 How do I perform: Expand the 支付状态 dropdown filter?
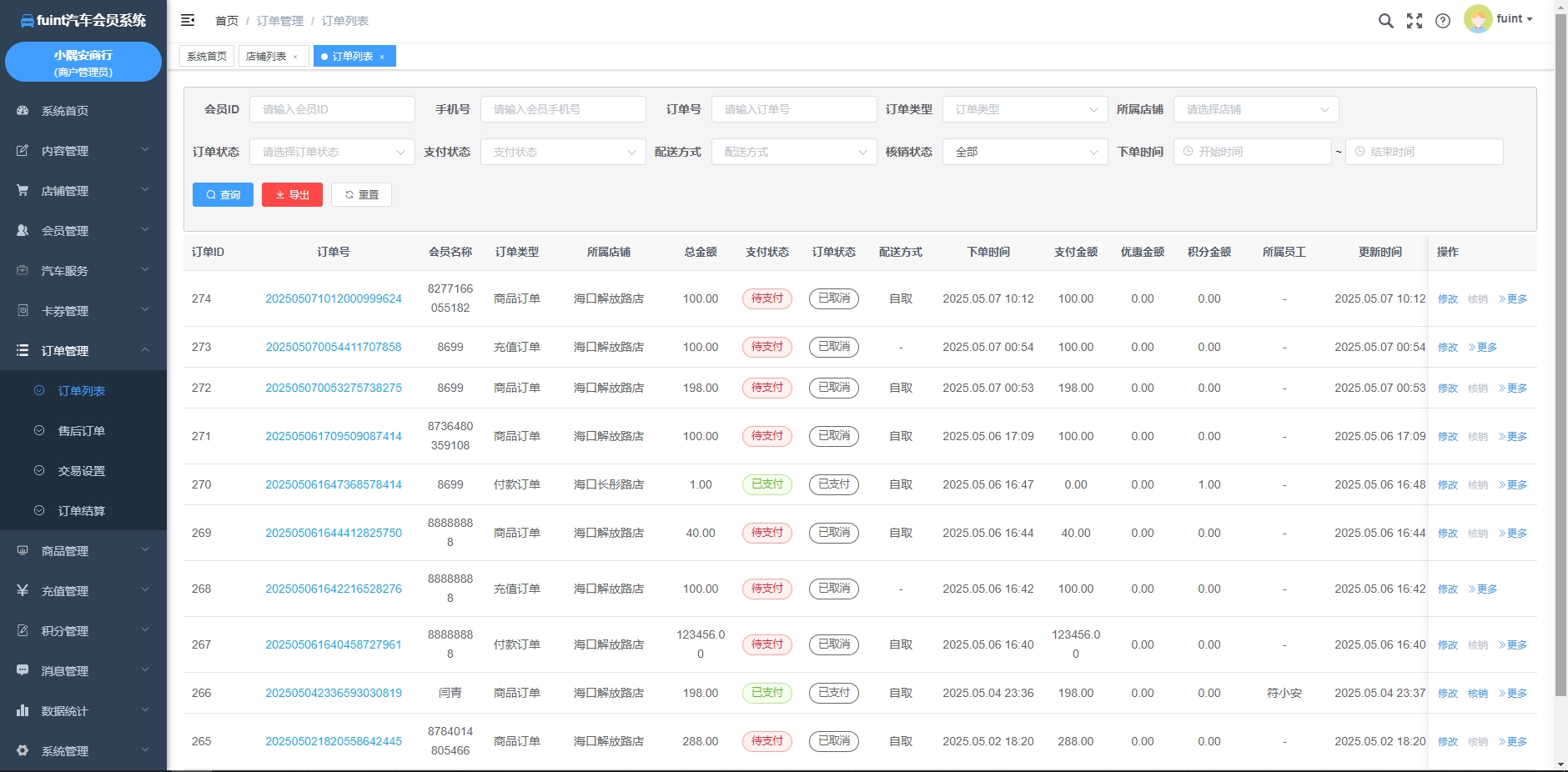(563, 152)
